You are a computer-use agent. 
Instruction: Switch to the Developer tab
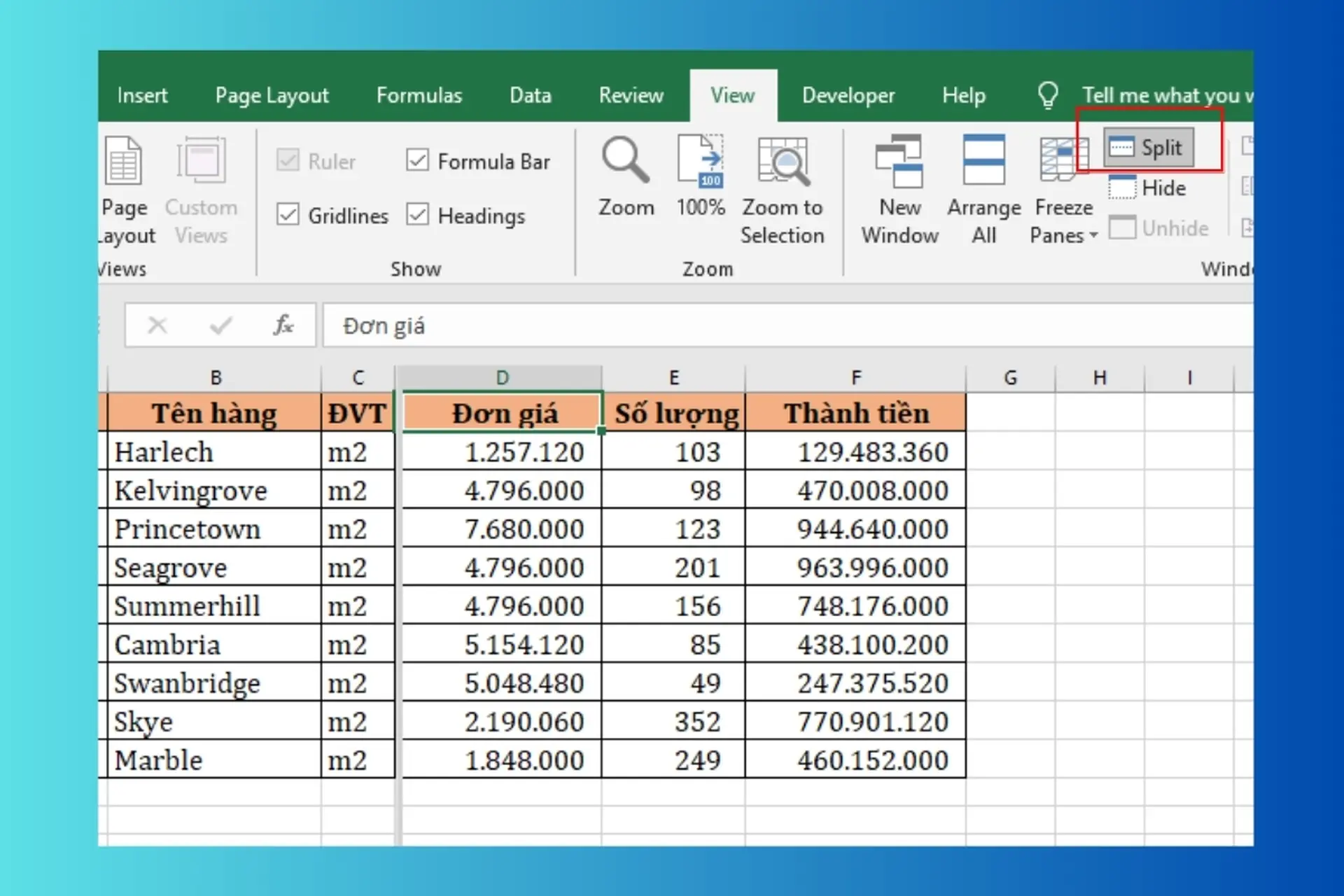click(848, 95)
